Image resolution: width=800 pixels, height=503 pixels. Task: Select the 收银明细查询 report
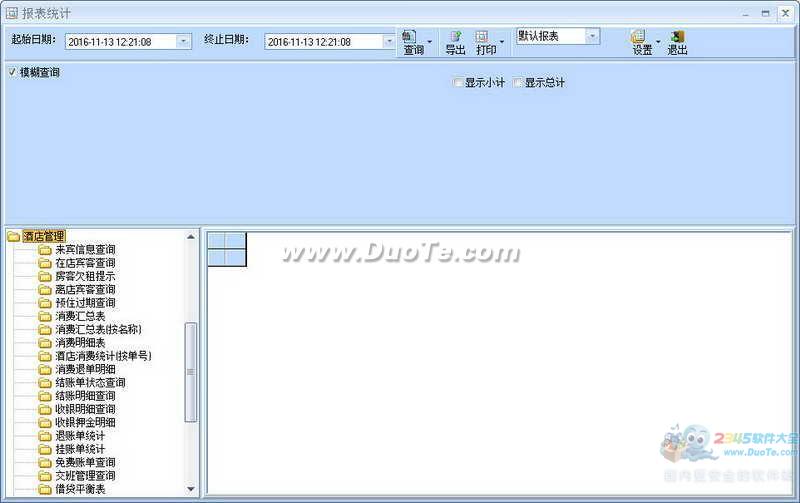85,409
